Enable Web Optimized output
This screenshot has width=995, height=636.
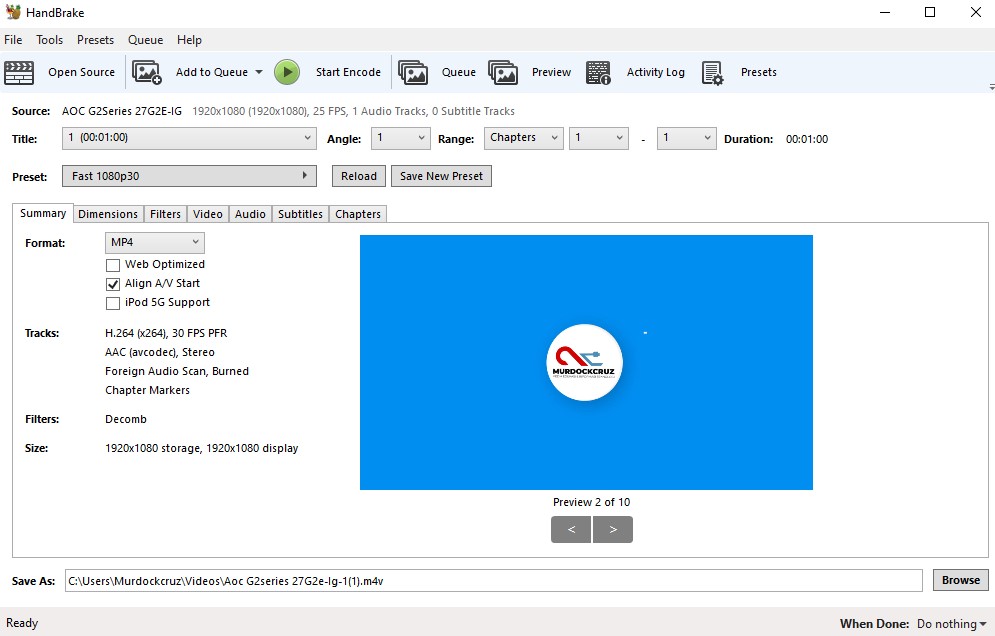113,264
